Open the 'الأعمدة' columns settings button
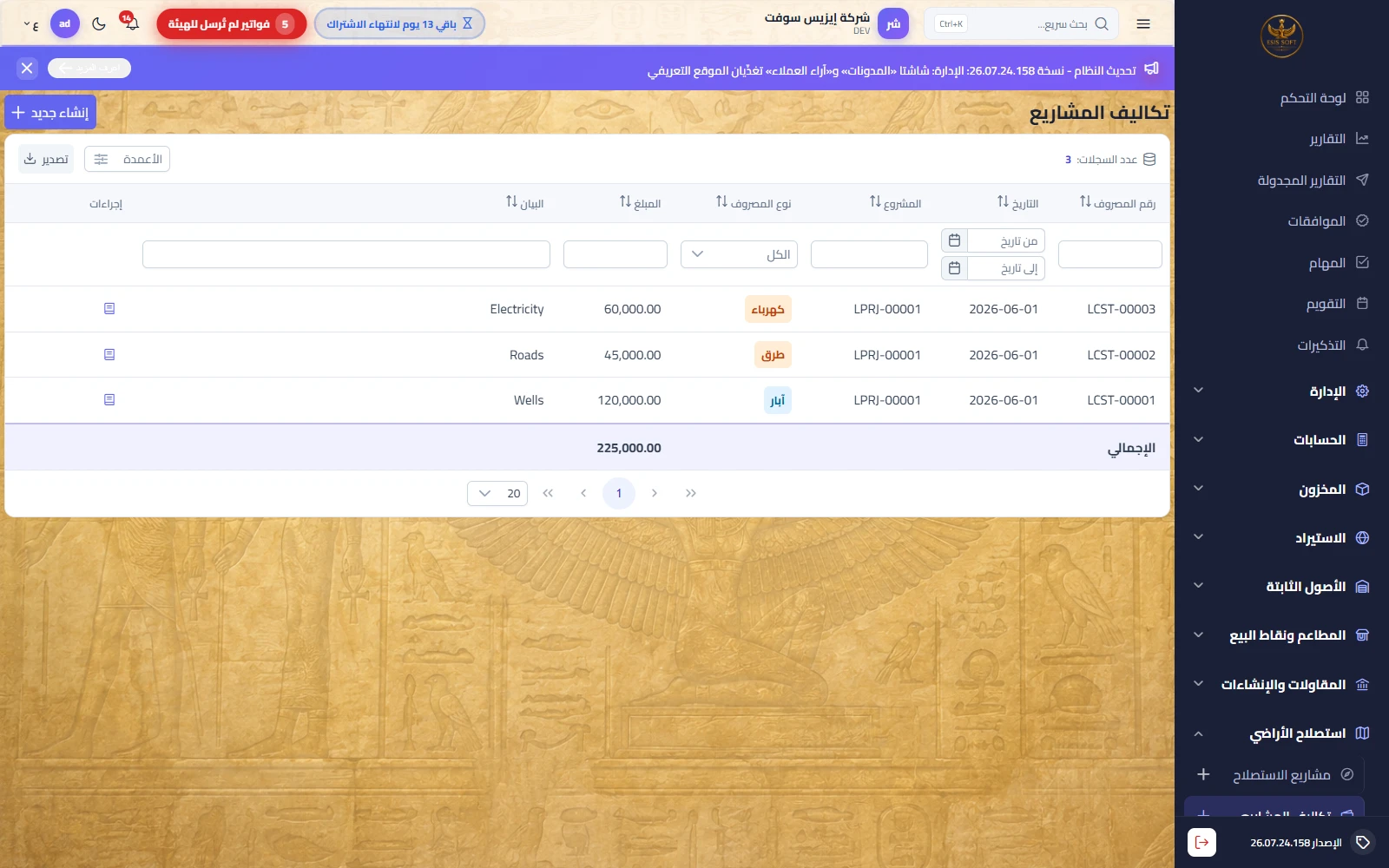 coord(128,159)
